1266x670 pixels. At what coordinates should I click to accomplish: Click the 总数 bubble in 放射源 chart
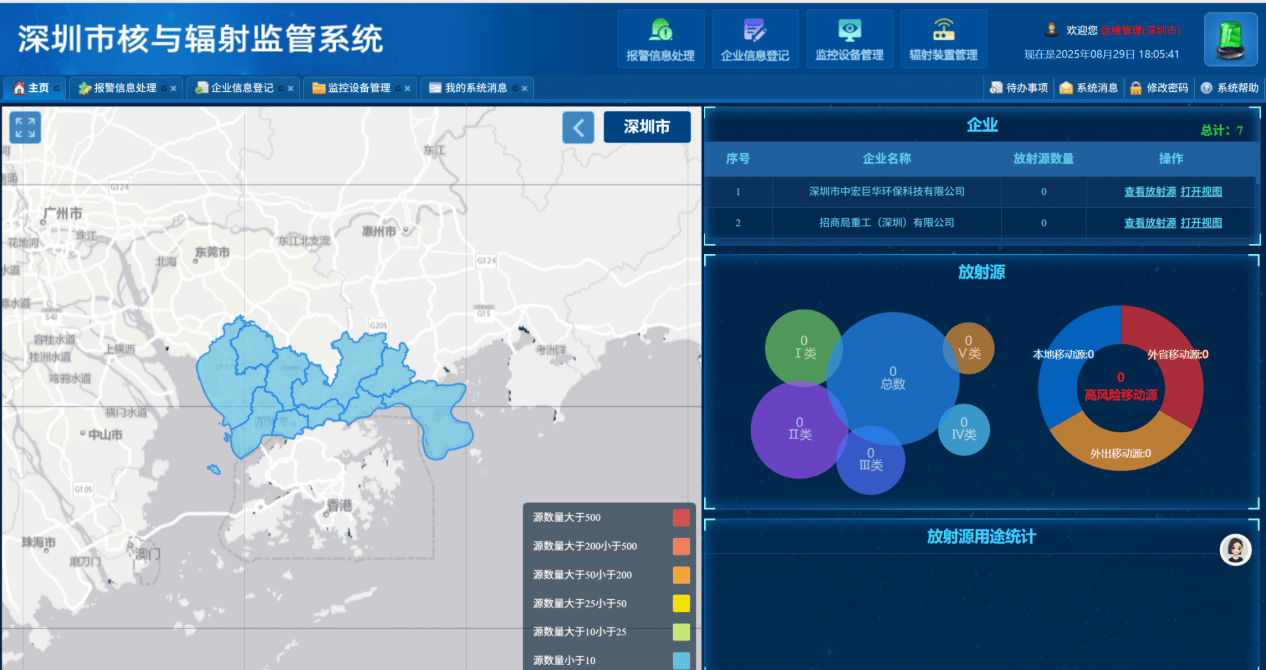892,378
